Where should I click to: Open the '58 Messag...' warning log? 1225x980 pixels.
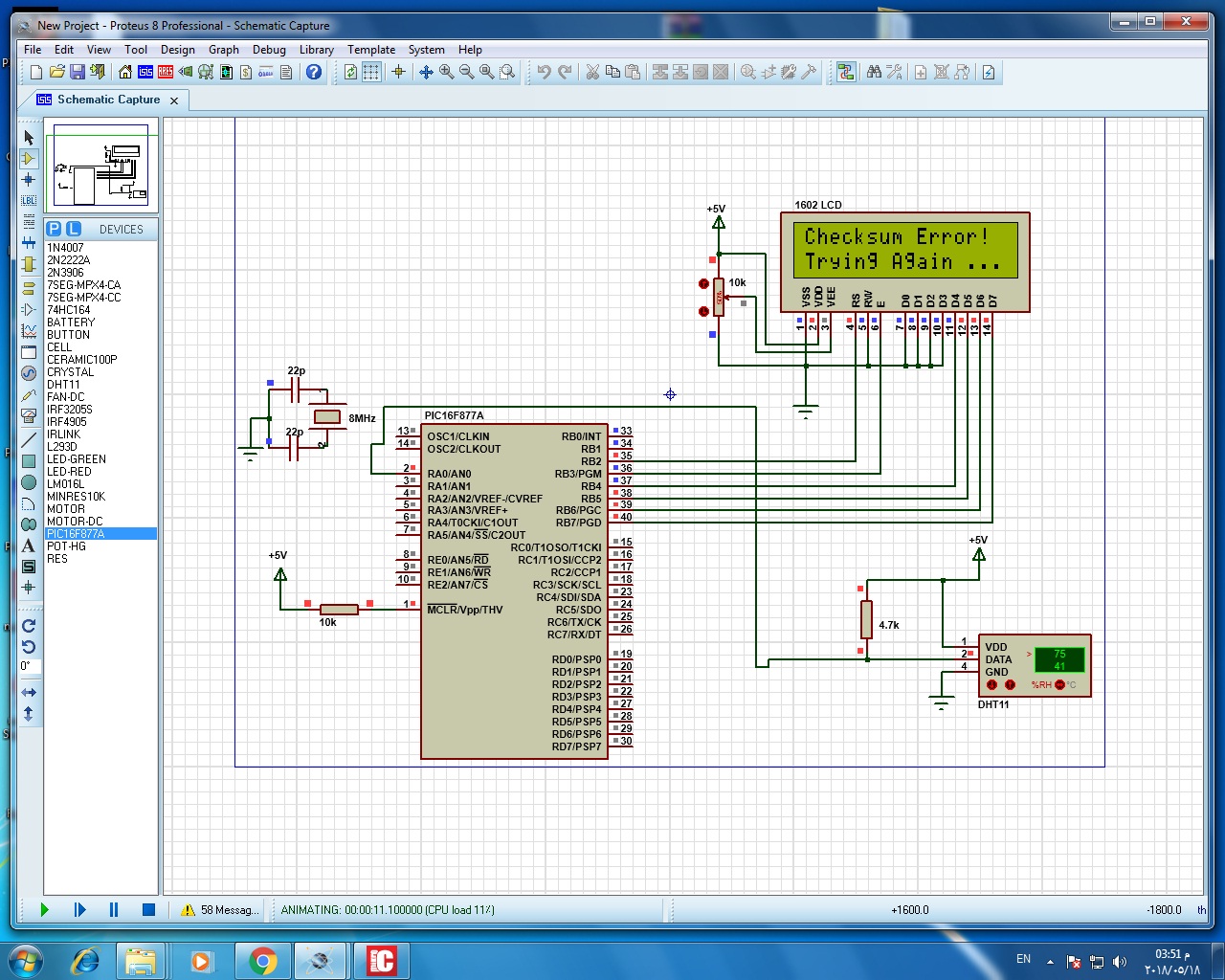coord(219,910)
